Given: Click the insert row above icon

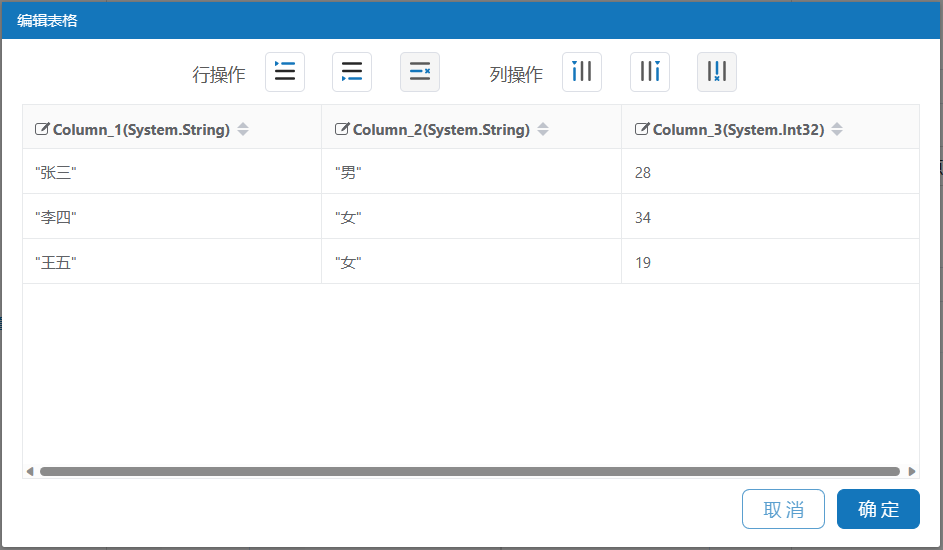Looking at the screenshot, I should coord(285,72).
